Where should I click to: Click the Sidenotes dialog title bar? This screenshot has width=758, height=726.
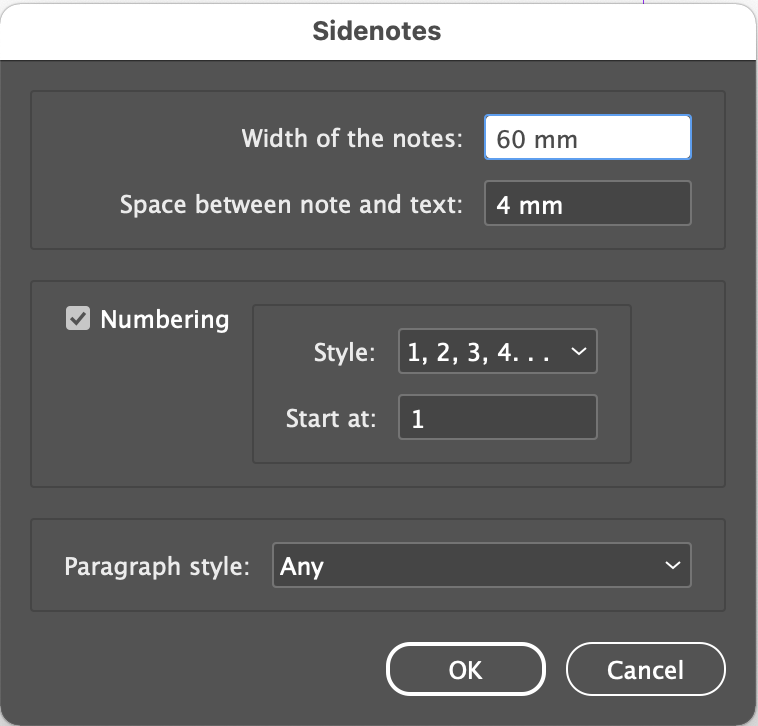tap(377, 31)
